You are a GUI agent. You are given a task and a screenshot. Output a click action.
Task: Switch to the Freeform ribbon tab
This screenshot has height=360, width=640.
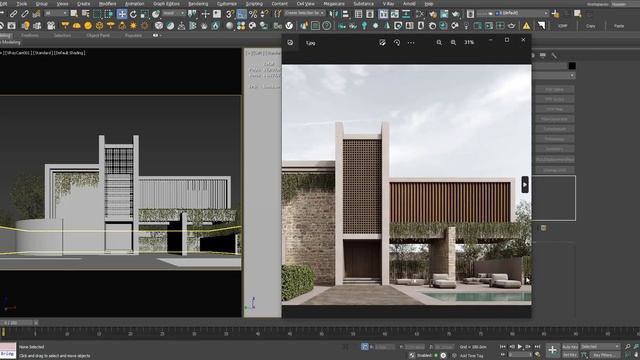tap(30, 36)
